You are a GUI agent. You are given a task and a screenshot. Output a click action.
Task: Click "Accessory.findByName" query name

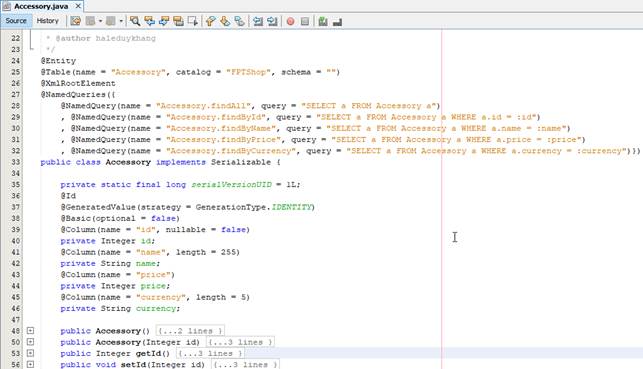pos(221,128)
